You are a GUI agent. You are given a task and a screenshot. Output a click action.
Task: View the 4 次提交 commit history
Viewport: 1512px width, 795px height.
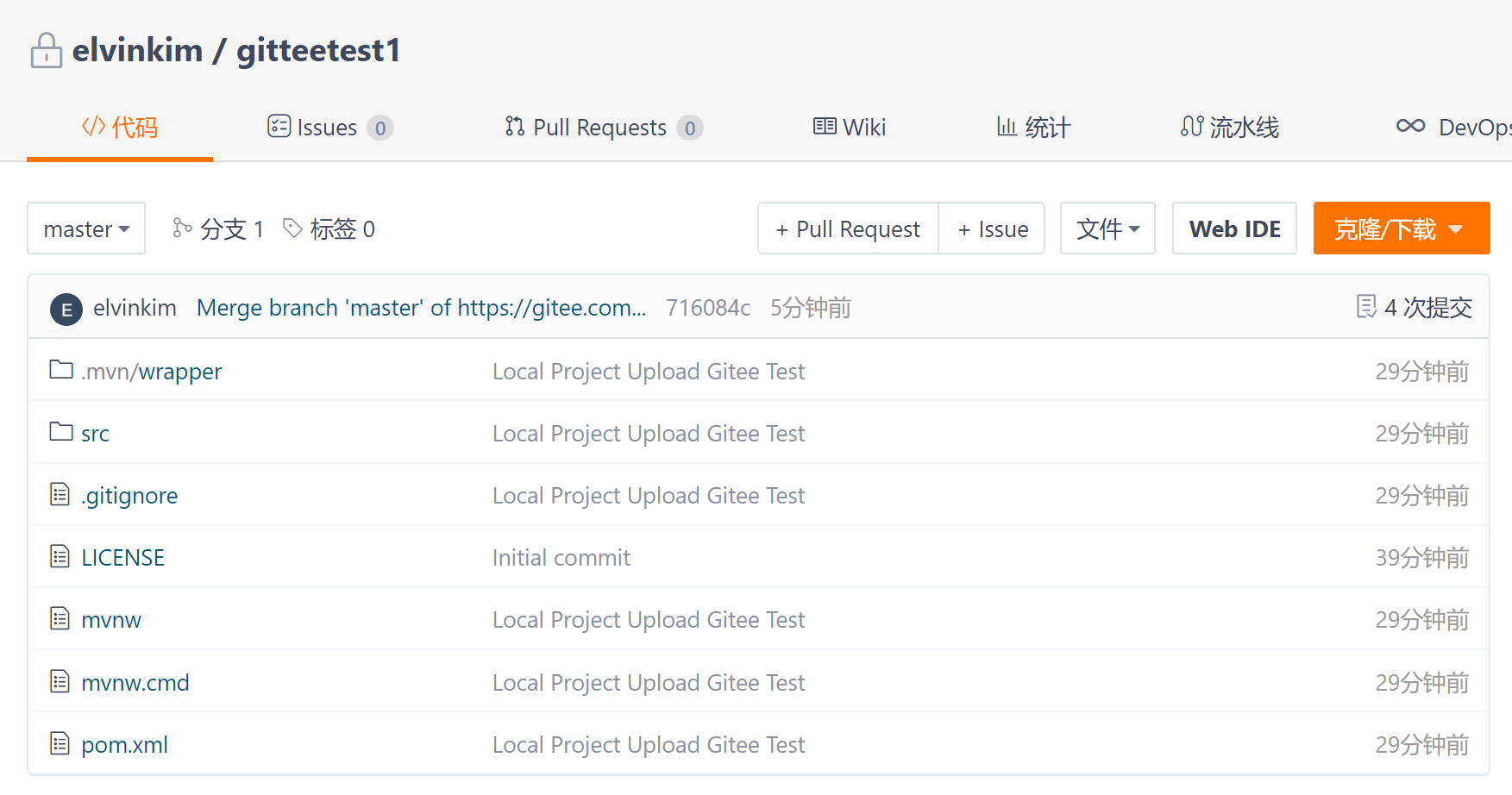tap(1414, 307)
